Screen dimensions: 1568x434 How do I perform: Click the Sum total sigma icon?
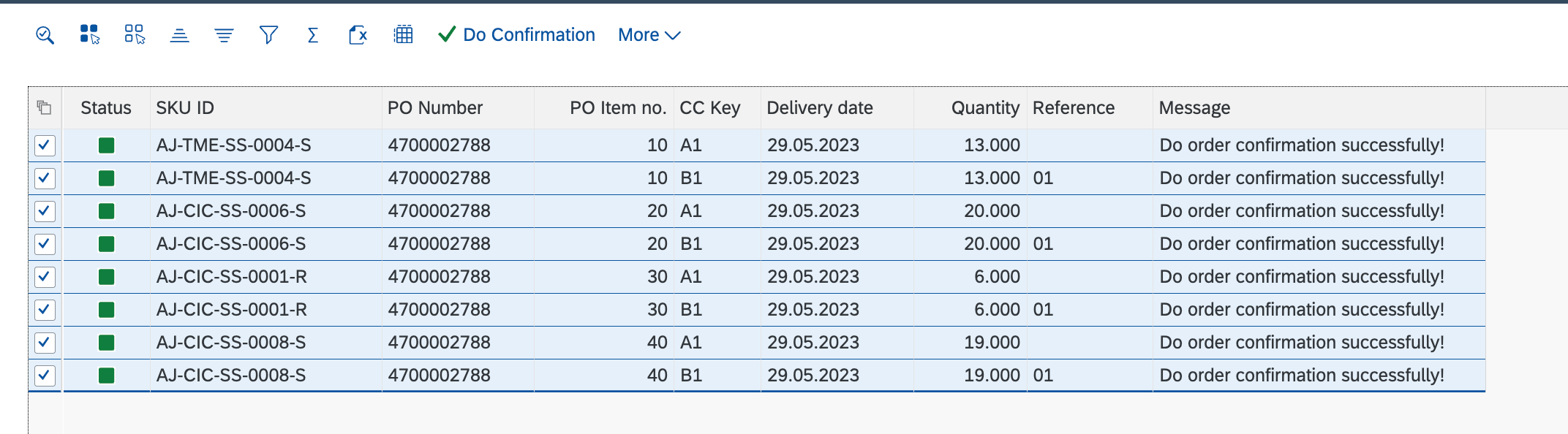click(x=313, y=35)
